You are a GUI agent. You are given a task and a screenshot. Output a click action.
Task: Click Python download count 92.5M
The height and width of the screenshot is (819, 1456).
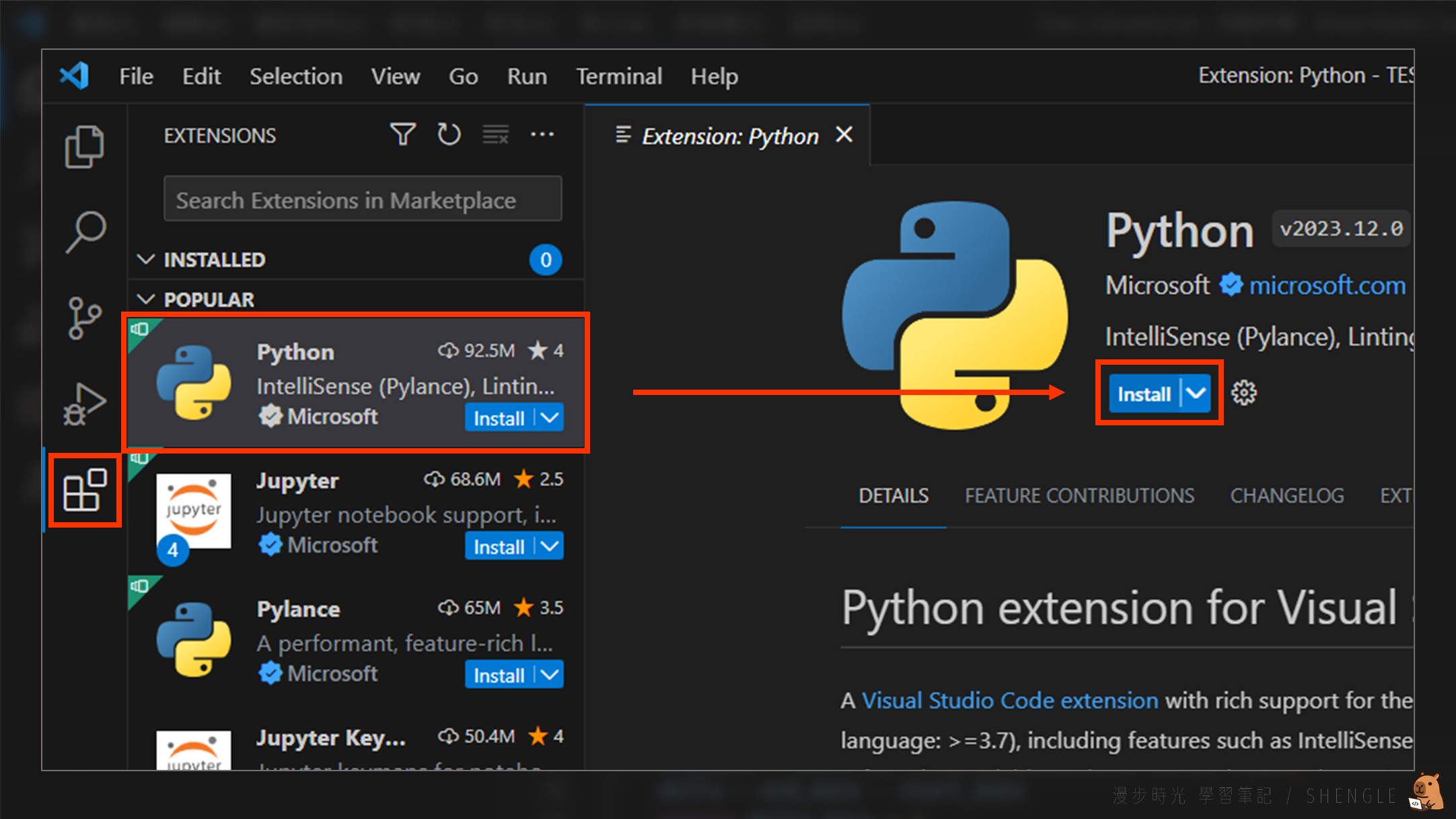click(x=476, y=351)
